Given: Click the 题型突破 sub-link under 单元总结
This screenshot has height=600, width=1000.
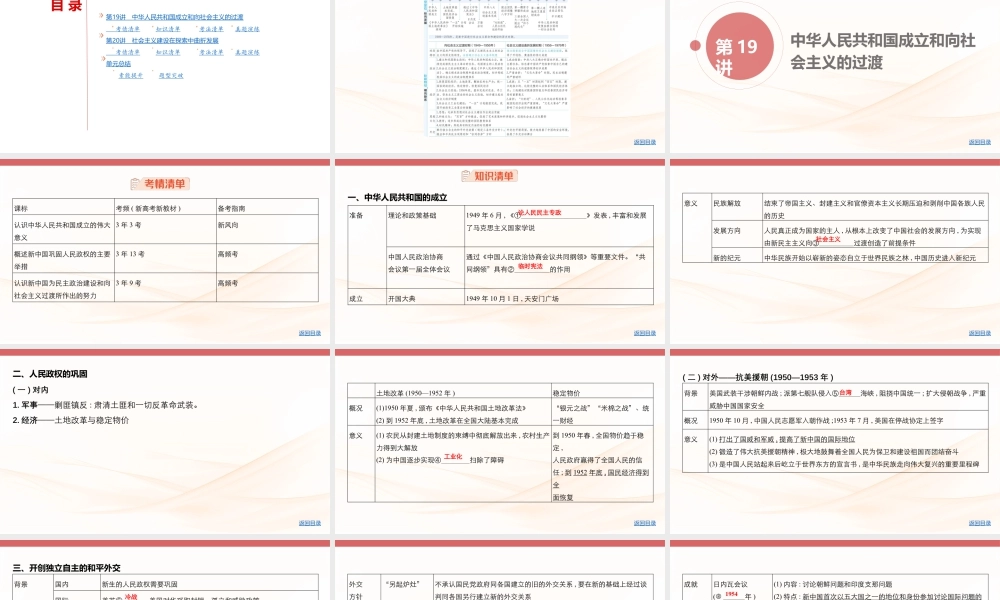Looking at the screenshot, I should (171, 75).
